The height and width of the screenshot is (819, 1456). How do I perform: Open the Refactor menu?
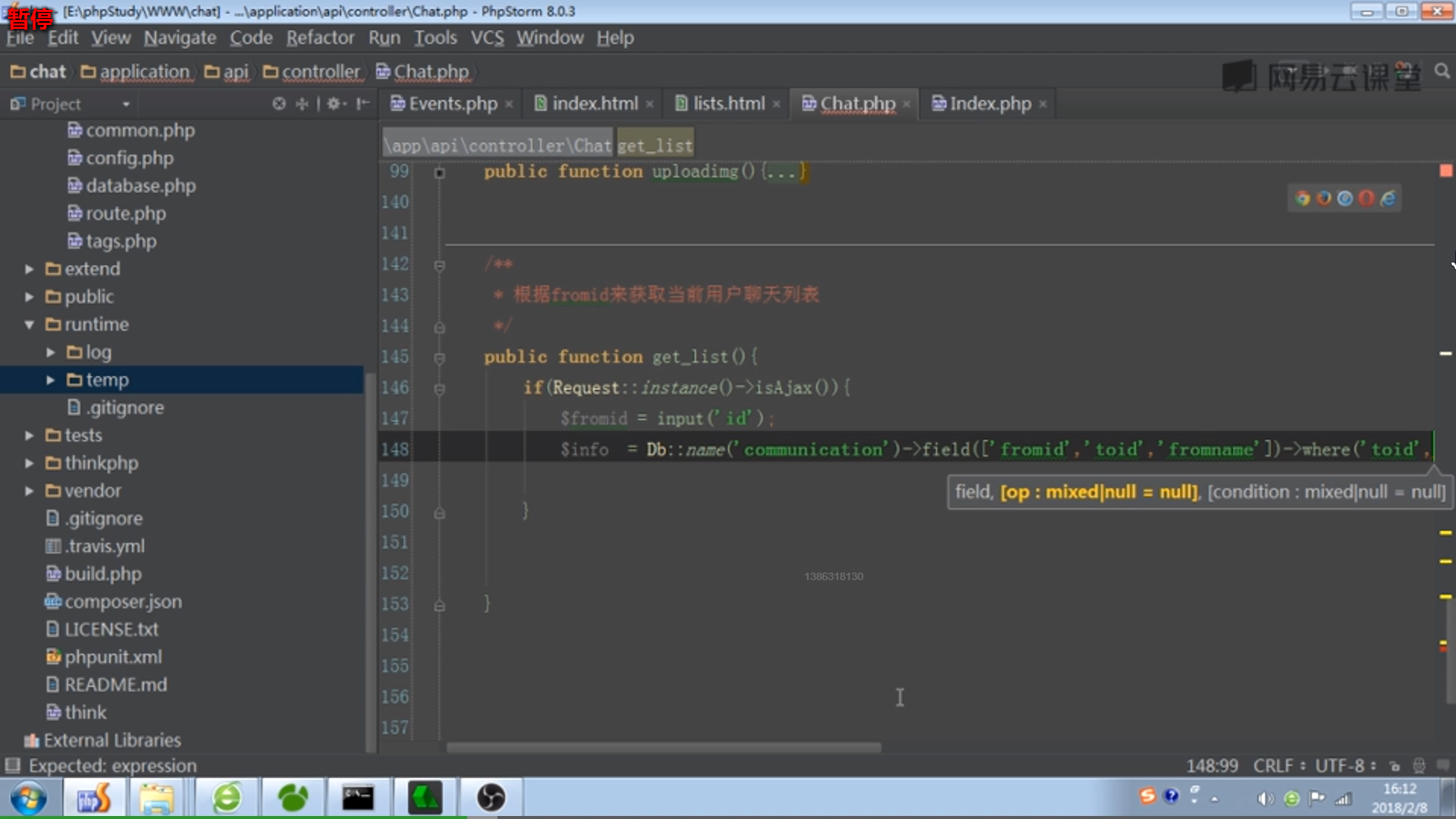tap(320, 38)
